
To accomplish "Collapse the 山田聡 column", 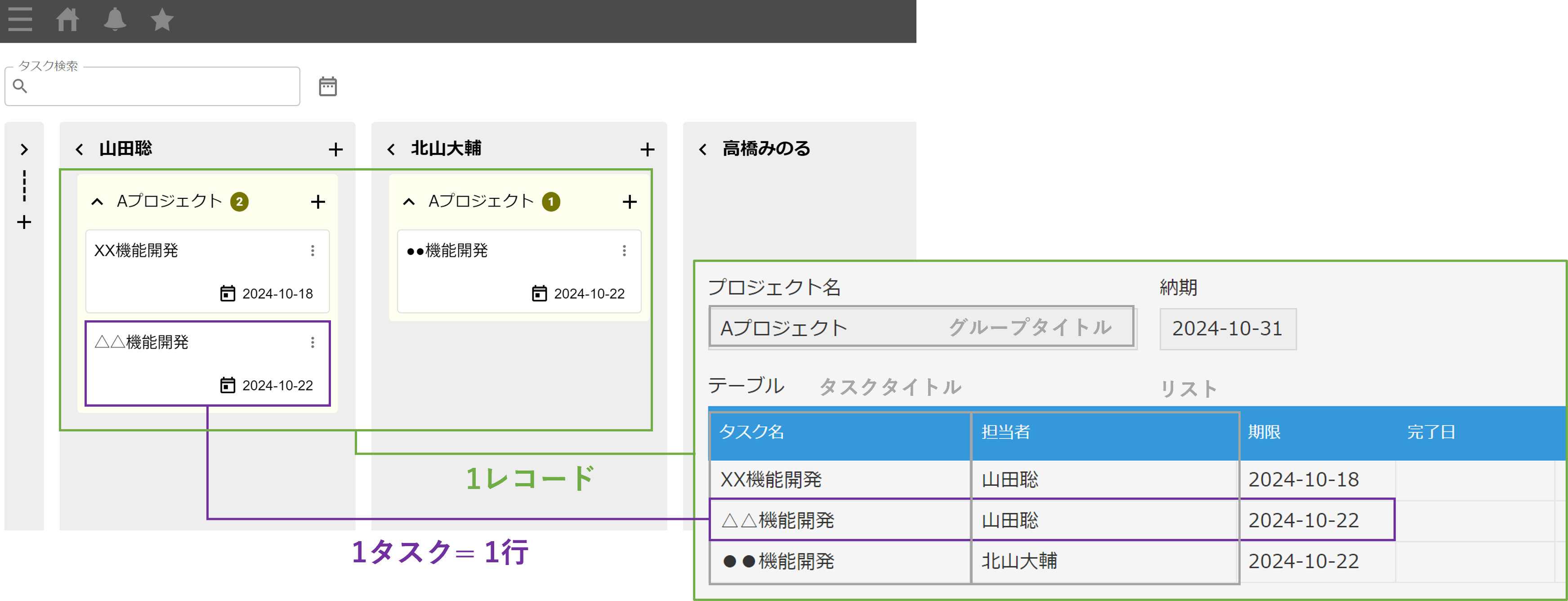I will 79,149.
